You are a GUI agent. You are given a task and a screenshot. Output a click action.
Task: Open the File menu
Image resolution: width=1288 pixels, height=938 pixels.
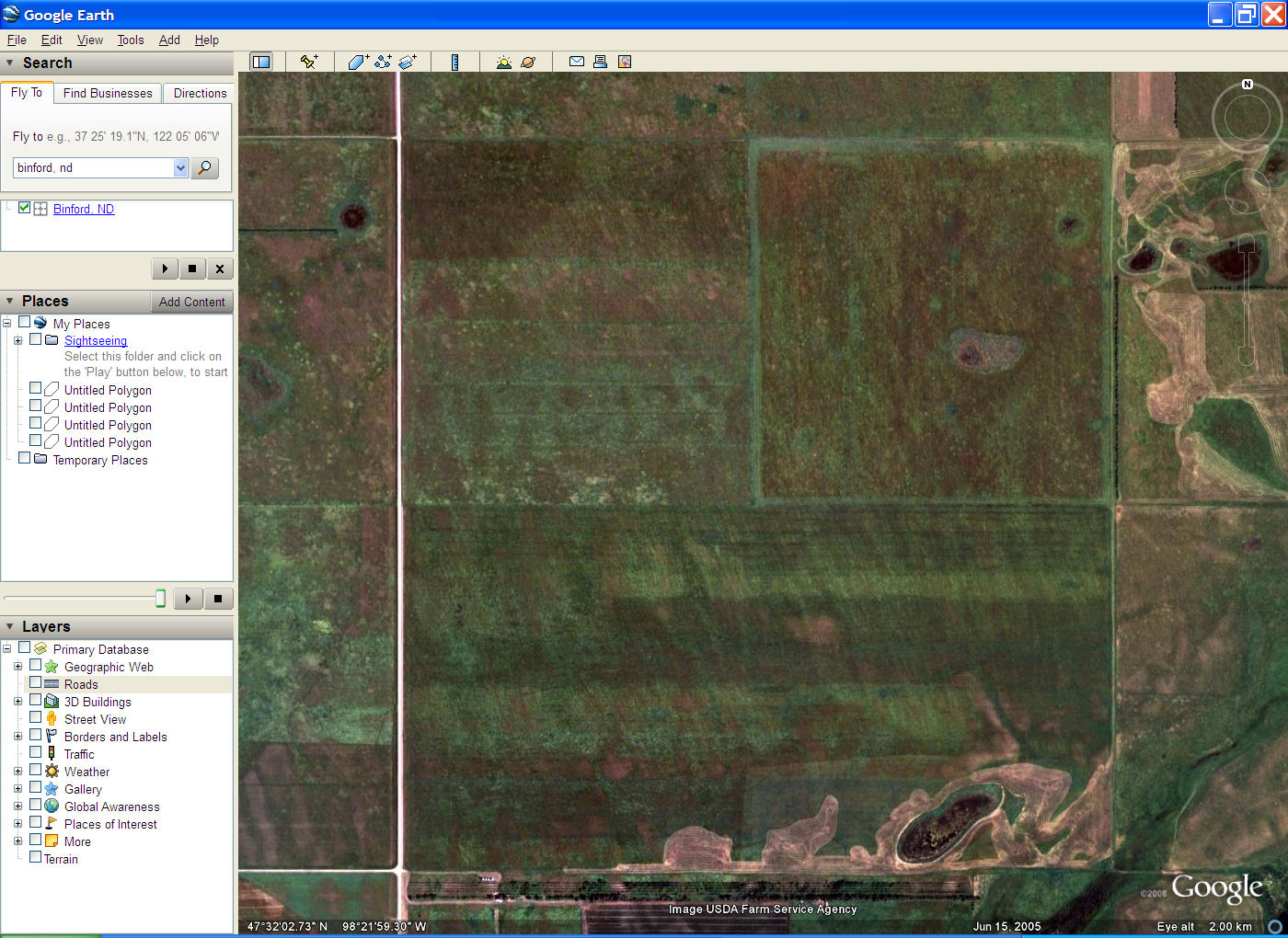(17, 40)
